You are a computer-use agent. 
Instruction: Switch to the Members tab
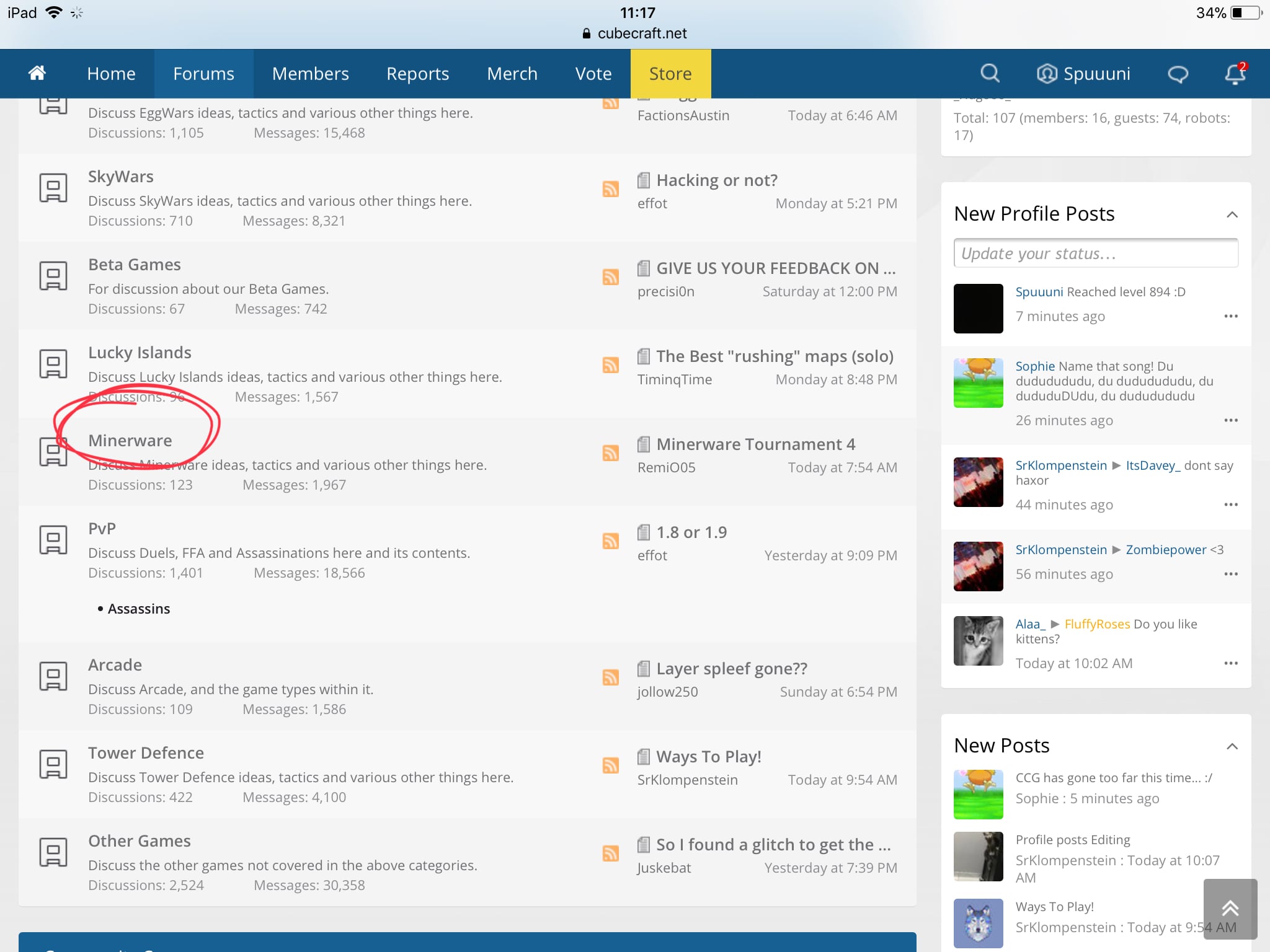click(310, 74)
